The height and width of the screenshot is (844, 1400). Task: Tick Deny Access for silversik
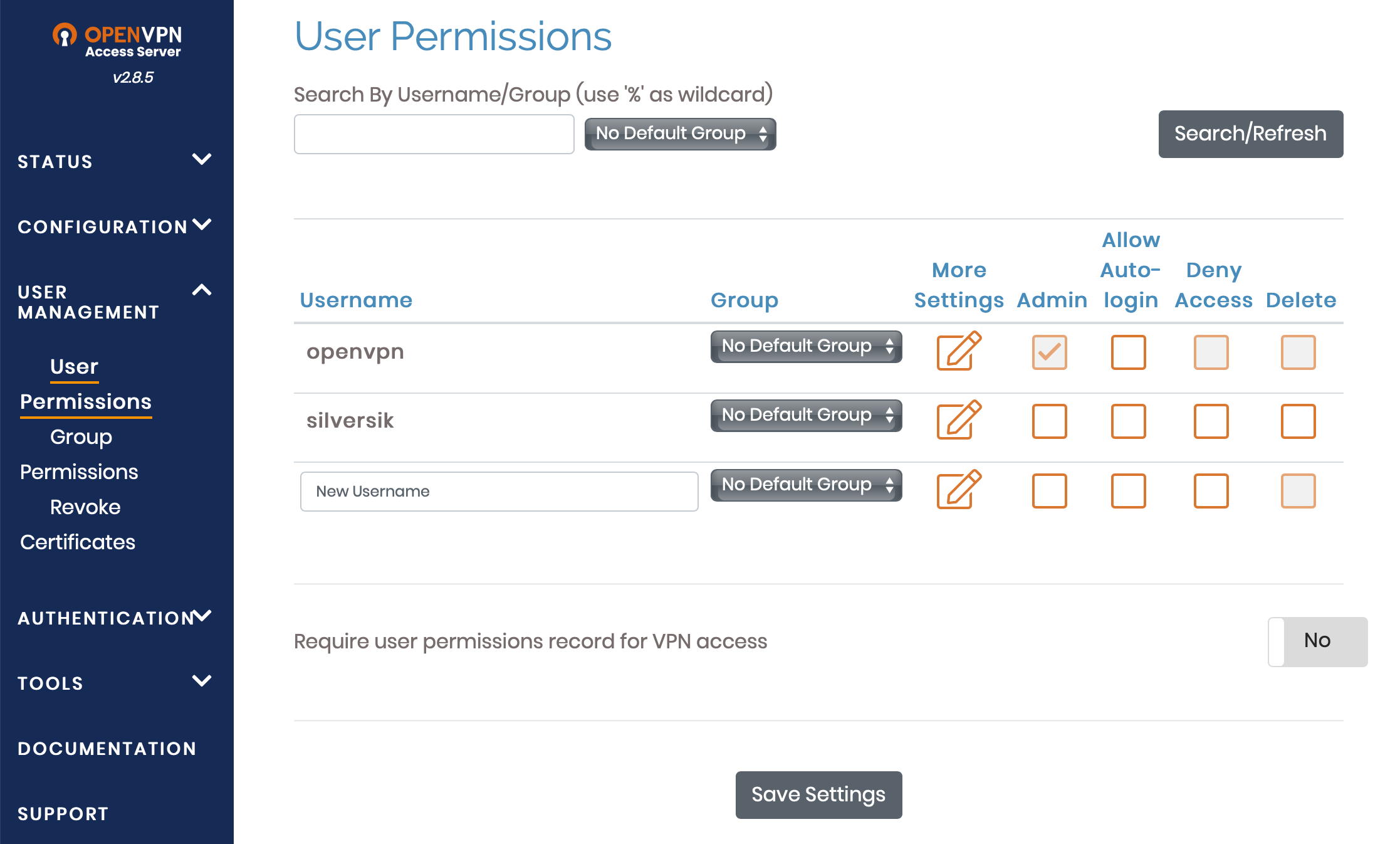tap(1211, 421)
